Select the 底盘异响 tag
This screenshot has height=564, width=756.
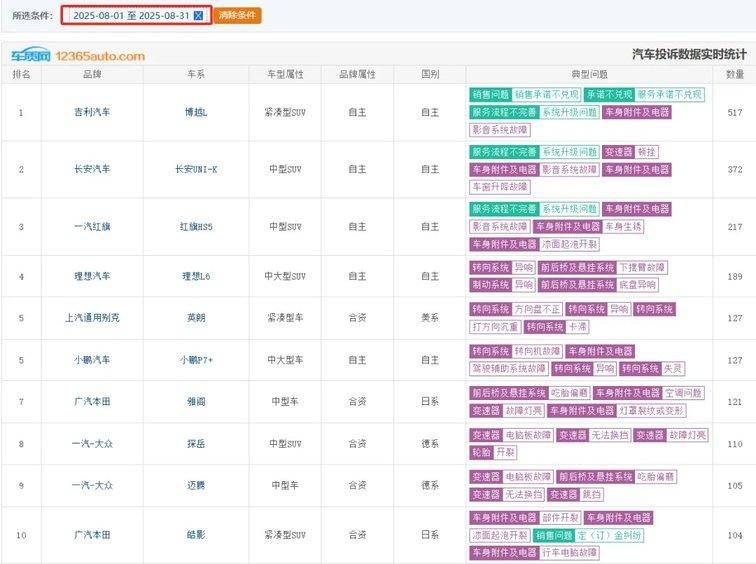click(637, 285)
